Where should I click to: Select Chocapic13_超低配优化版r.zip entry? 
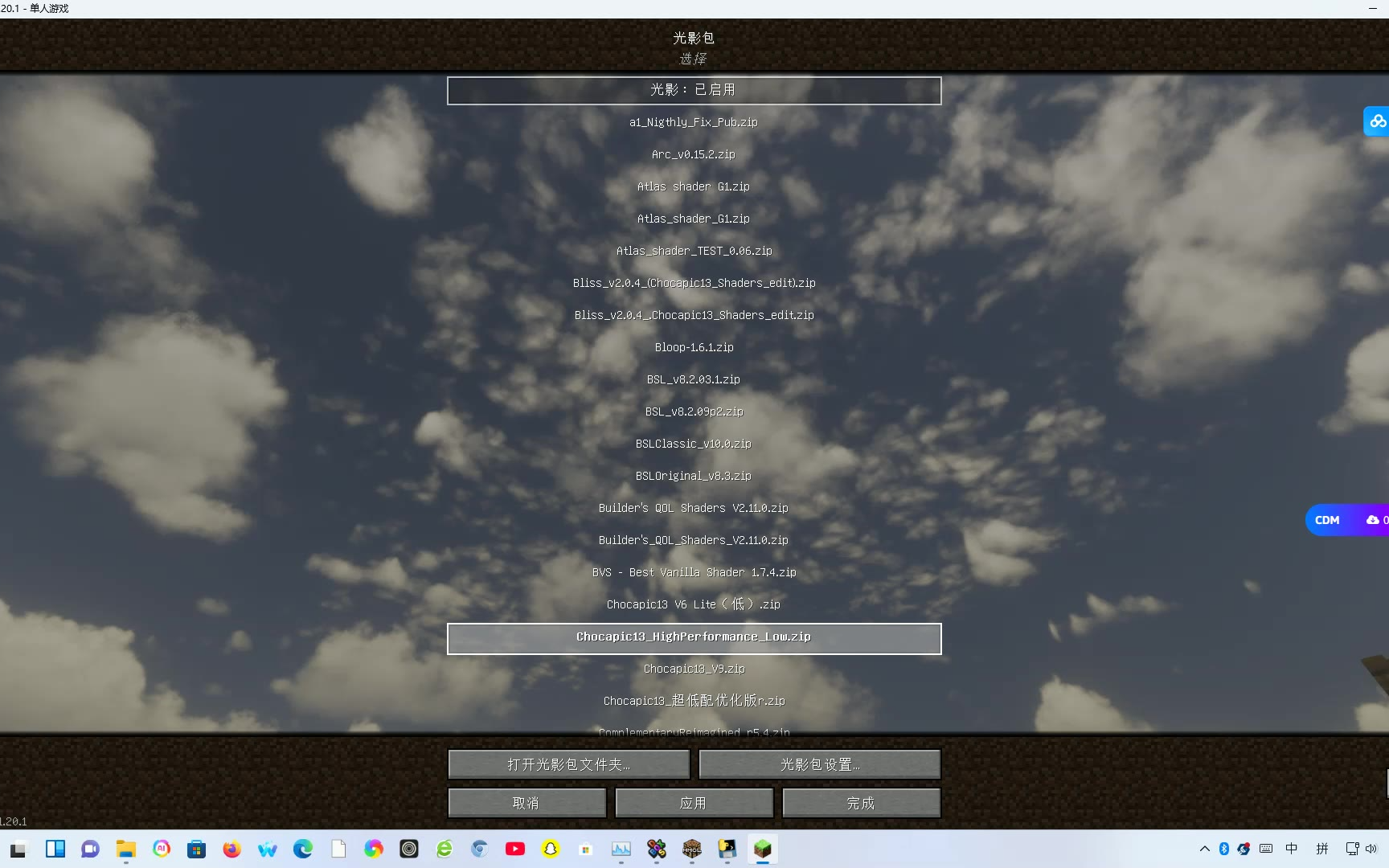click(x=694, y=701)
